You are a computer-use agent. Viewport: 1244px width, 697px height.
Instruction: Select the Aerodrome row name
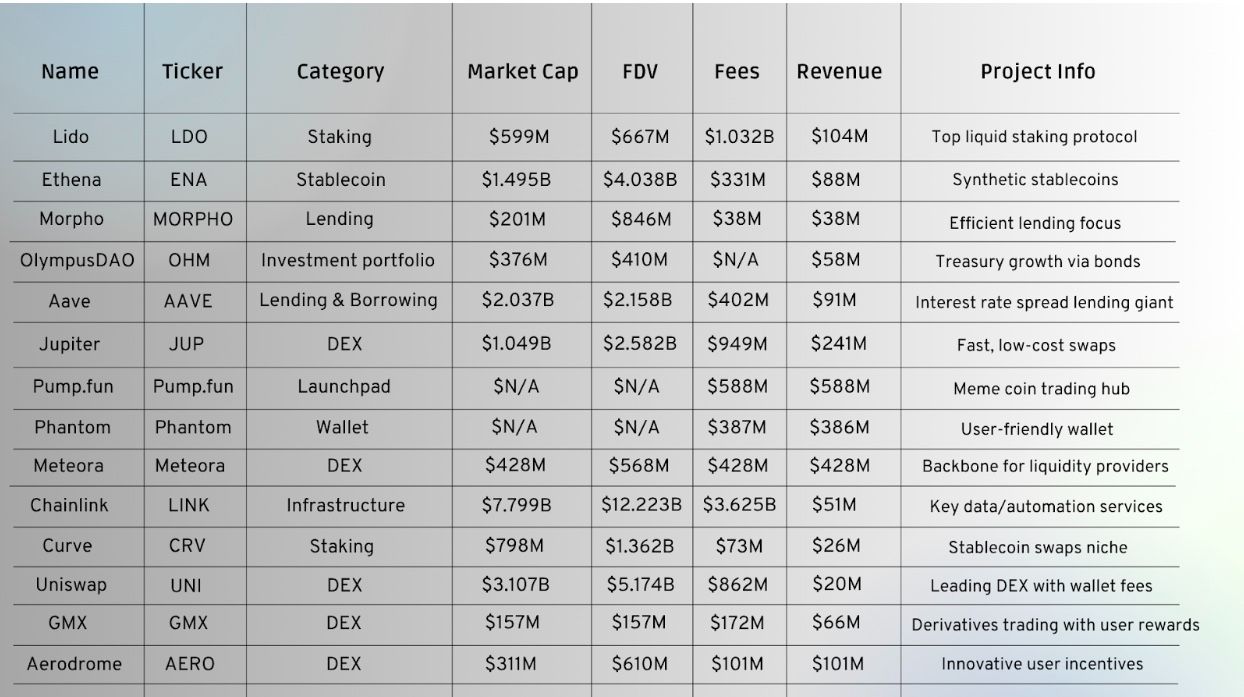74,664
